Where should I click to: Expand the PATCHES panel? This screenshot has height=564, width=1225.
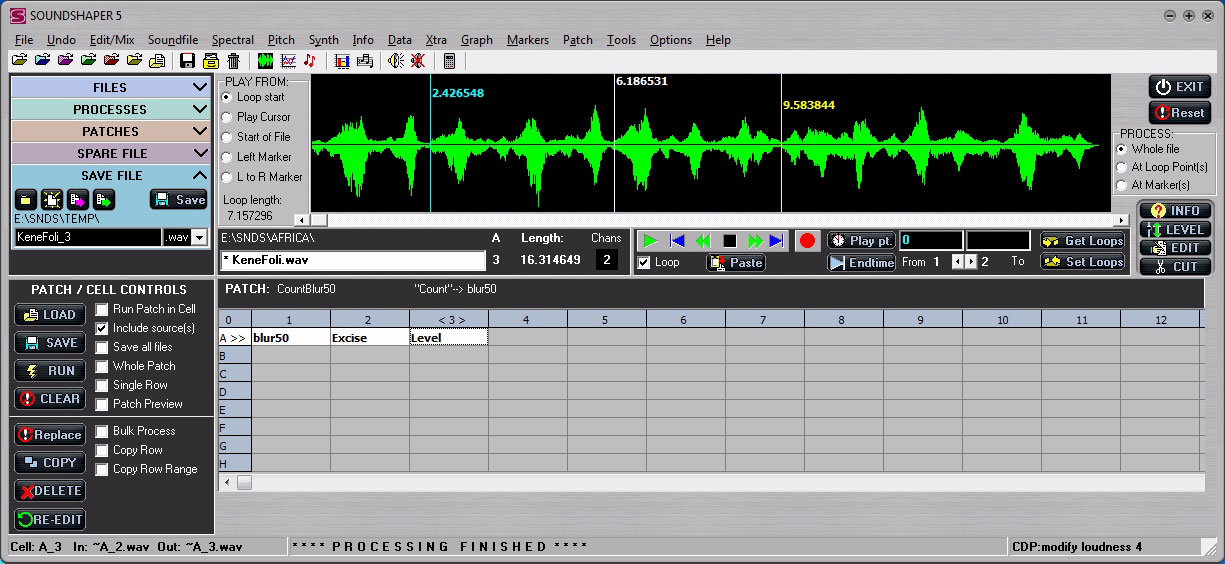point(200,132)
